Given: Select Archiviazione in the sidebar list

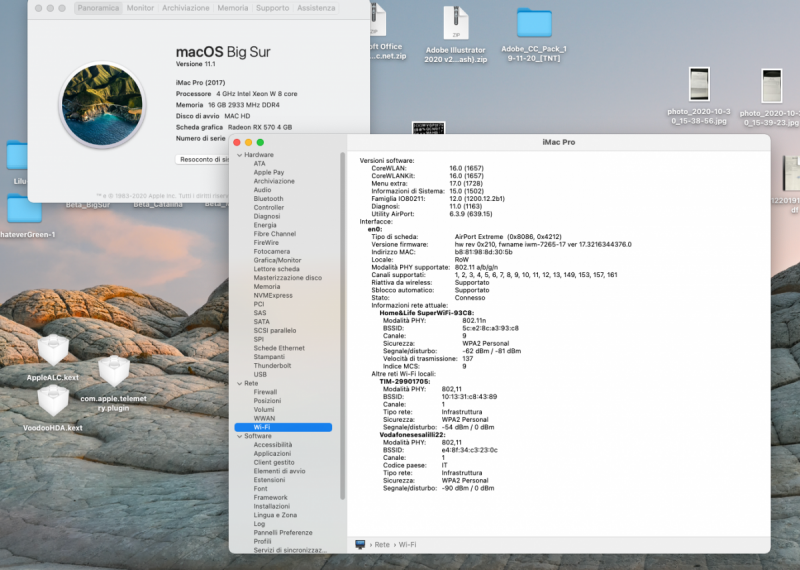Looking at the screenshot, I should pyautogui.click(x=274, y=181).
